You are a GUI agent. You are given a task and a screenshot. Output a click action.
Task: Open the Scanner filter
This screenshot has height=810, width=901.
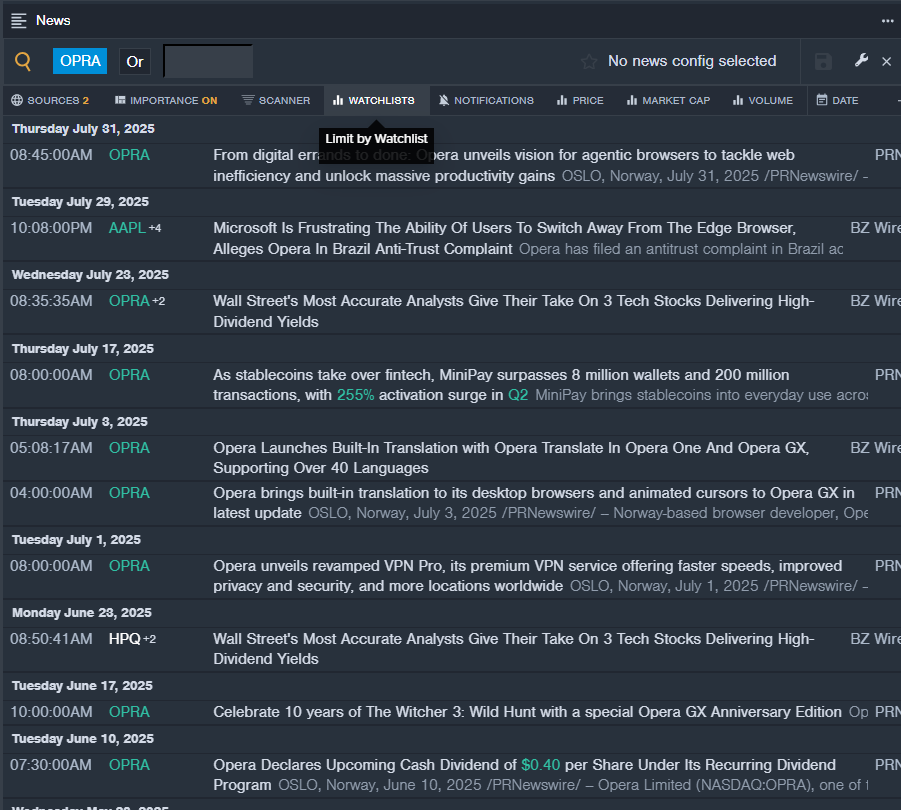(x=276, y=101)
